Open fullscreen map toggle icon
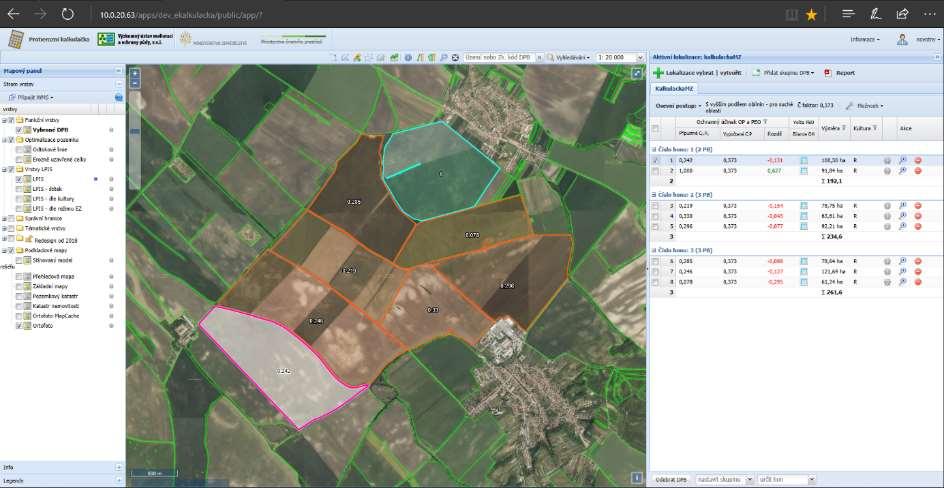Screen dimensions: 944x488 coord(637,73)
